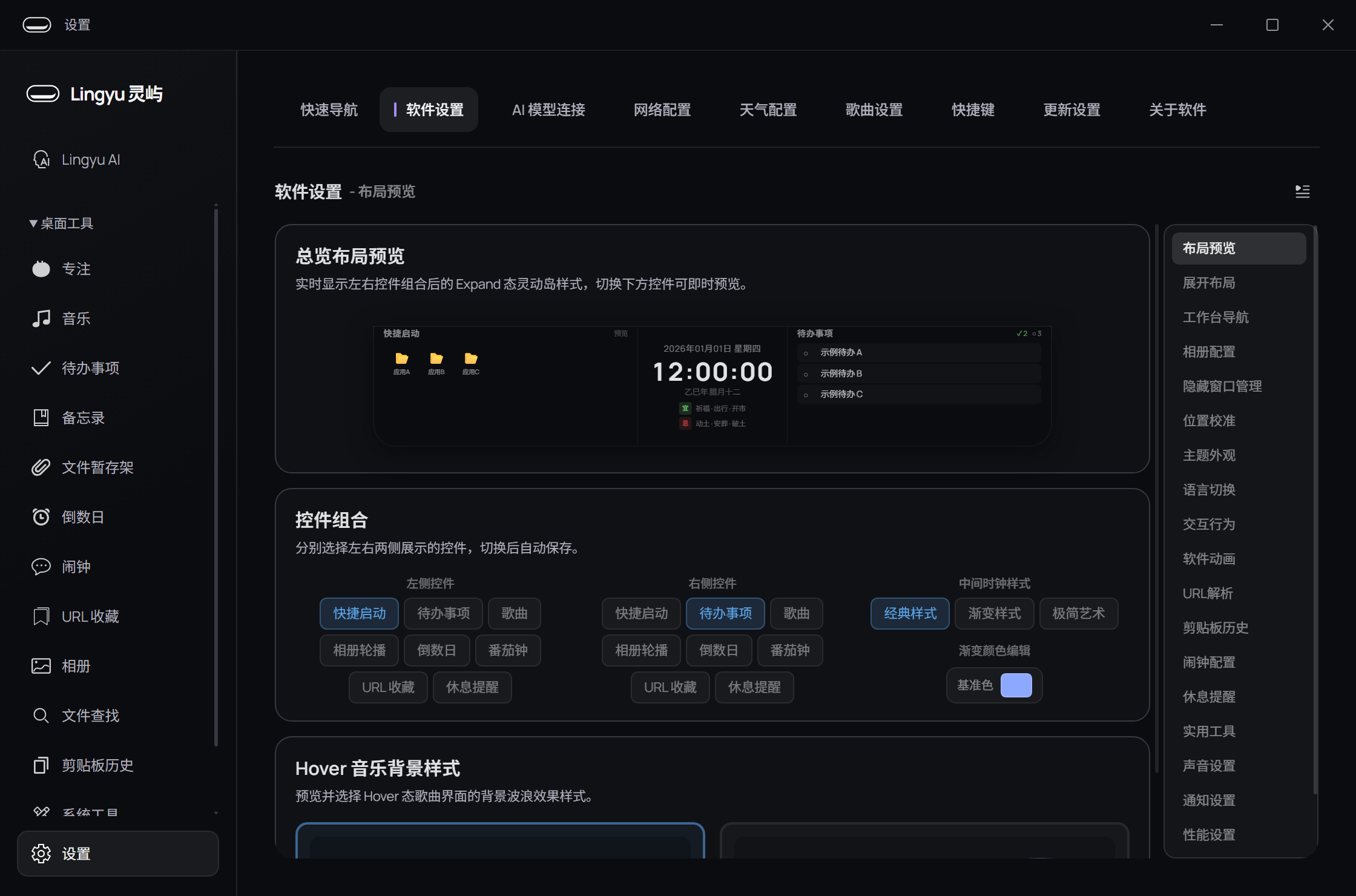Screen dimensions: 1356x896
Task: Click the 示例待办 A preview item
Action: click(919, 352)
